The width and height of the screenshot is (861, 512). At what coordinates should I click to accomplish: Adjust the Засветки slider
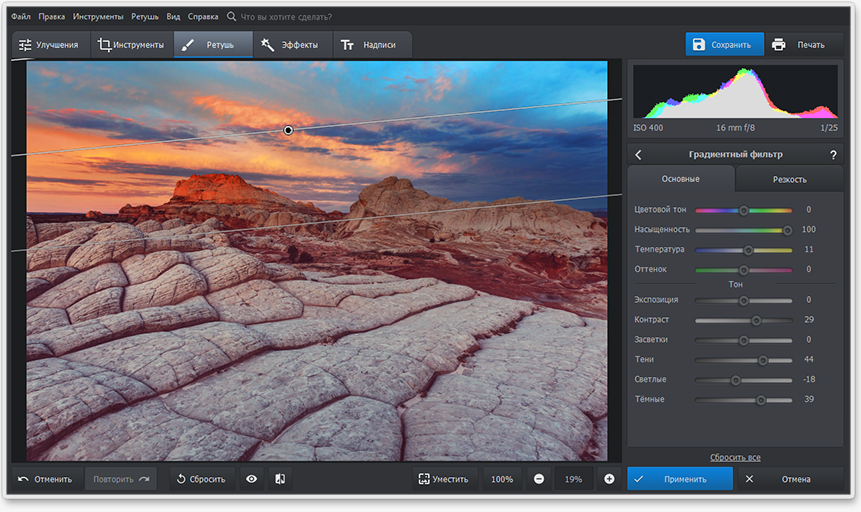743,341
